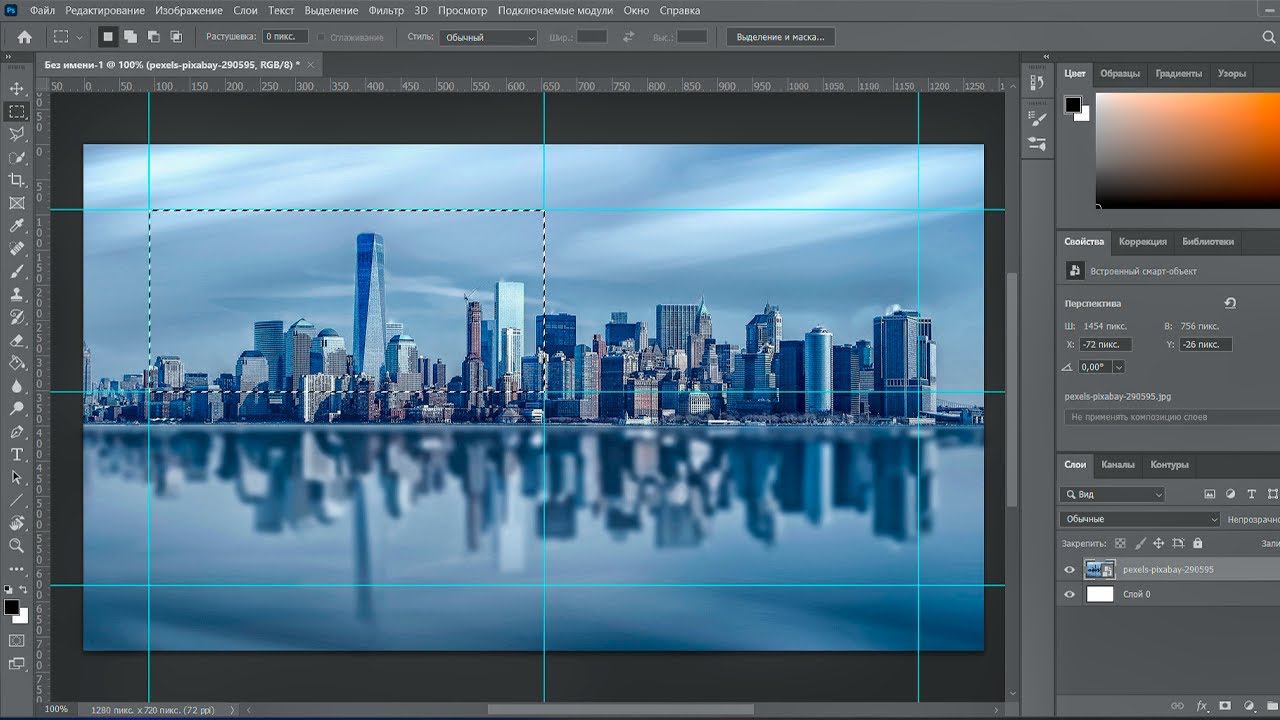The width and height of the screenshot is (1280, 720).
Task: Expand the layer blend mode dropdown Обычные
Action: (x=1140, y=519)
